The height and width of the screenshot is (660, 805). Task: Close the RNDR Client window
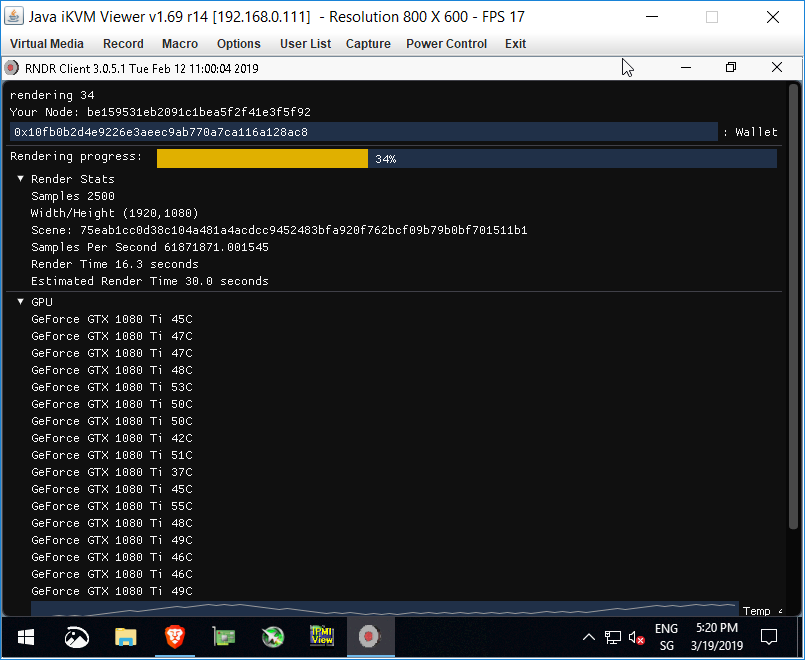coord(777,68)
